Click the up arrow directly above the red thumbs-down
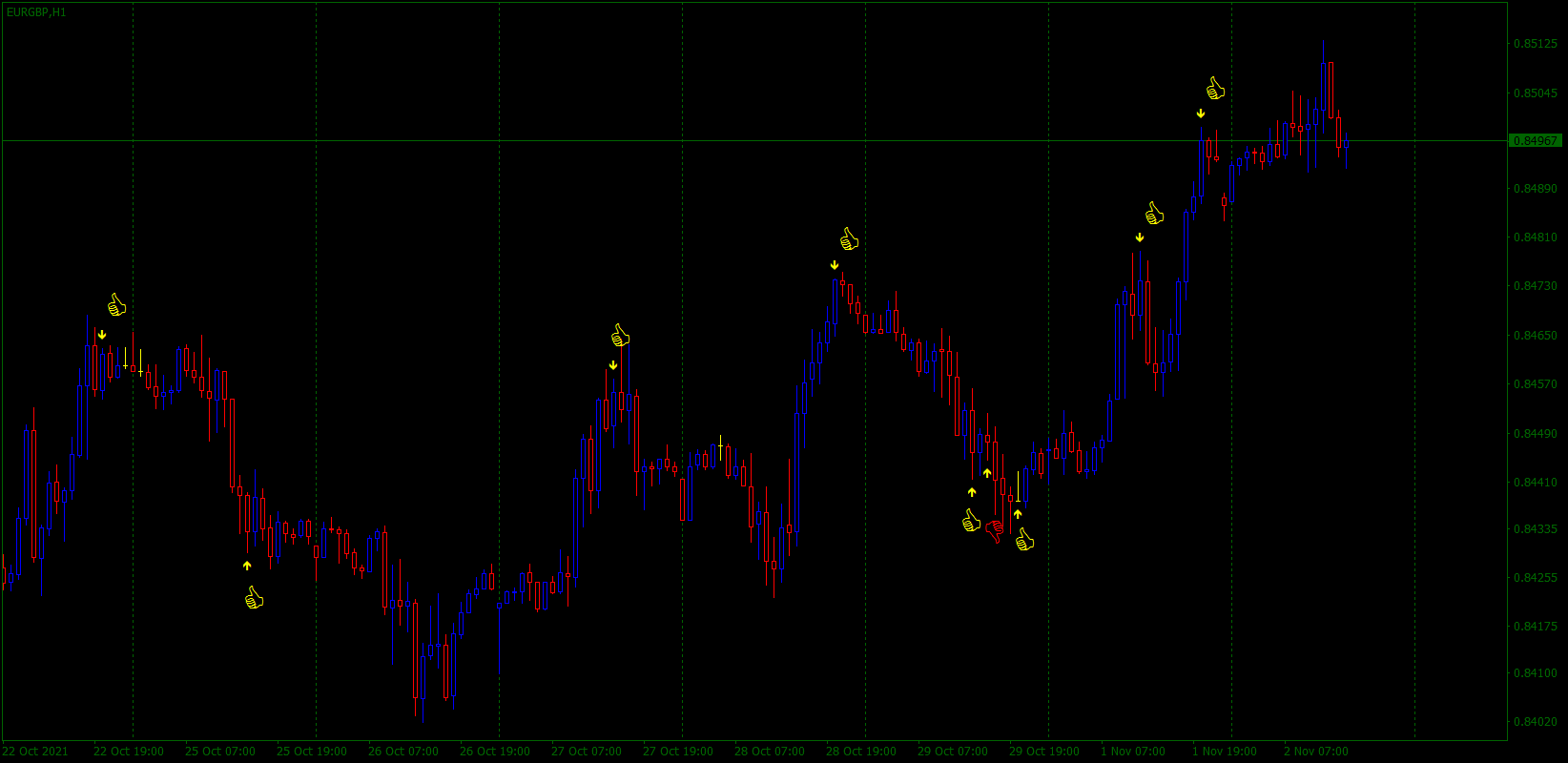Screen dimensions: 1568x763 pyautogui.click(x=987, y=473)
